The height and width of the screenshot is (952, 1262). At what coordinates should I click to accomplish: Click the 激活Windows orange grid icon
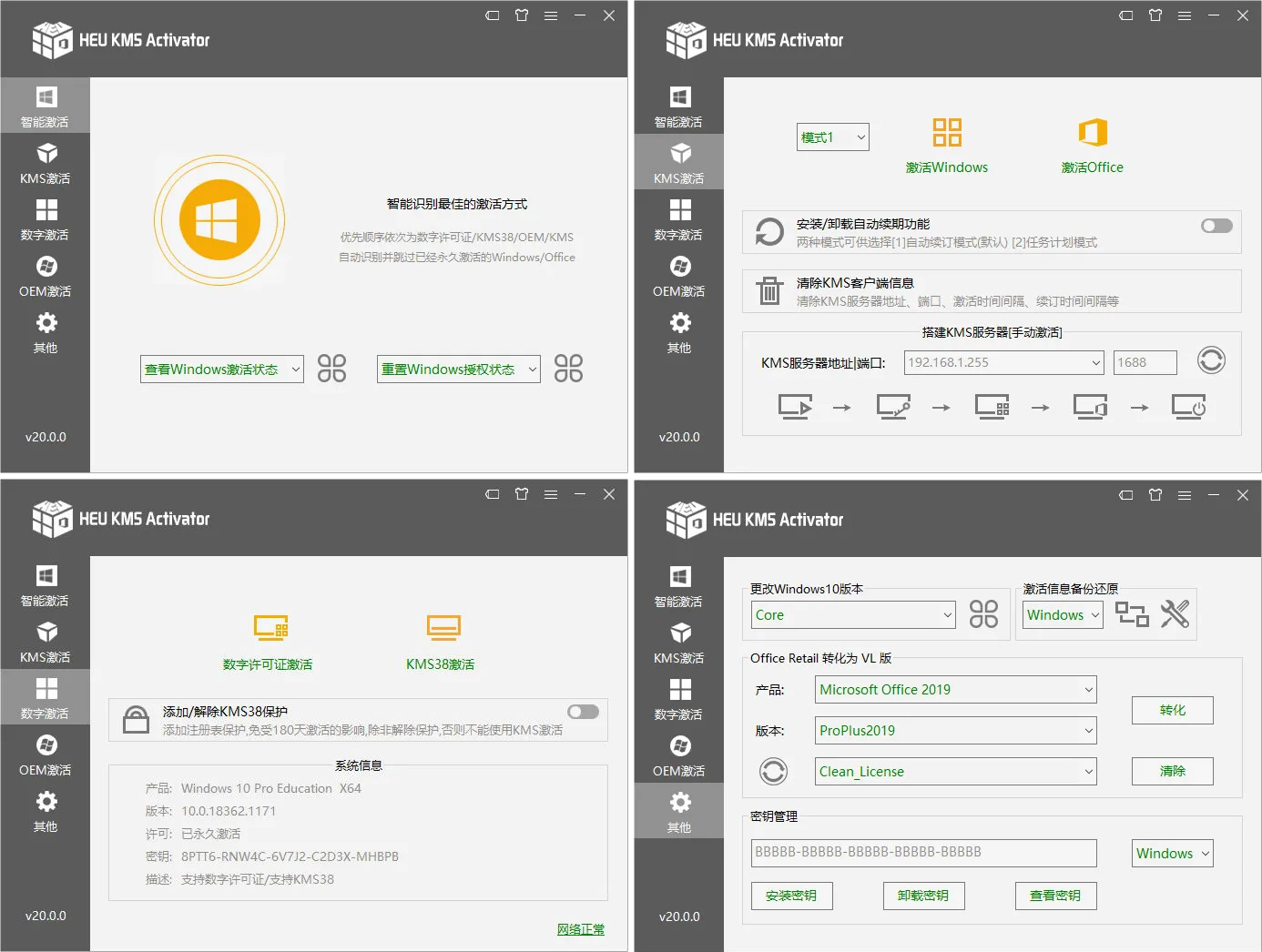[x=947, y=133]
